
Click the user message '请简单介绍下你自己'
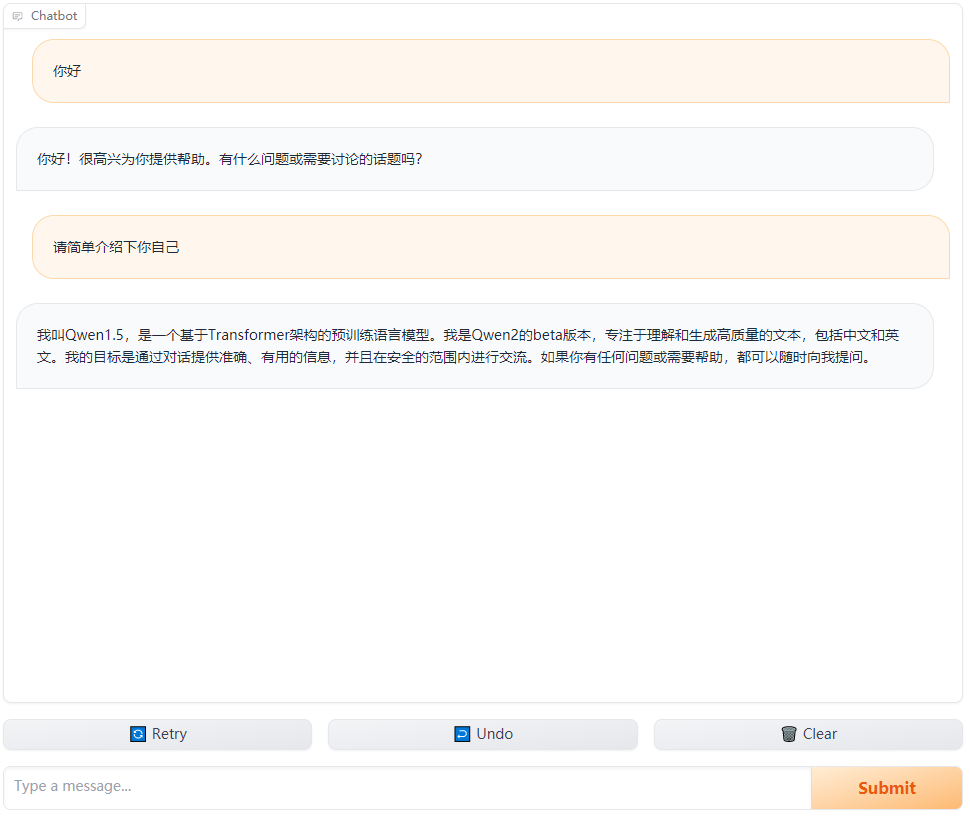(x=491, y=247)
